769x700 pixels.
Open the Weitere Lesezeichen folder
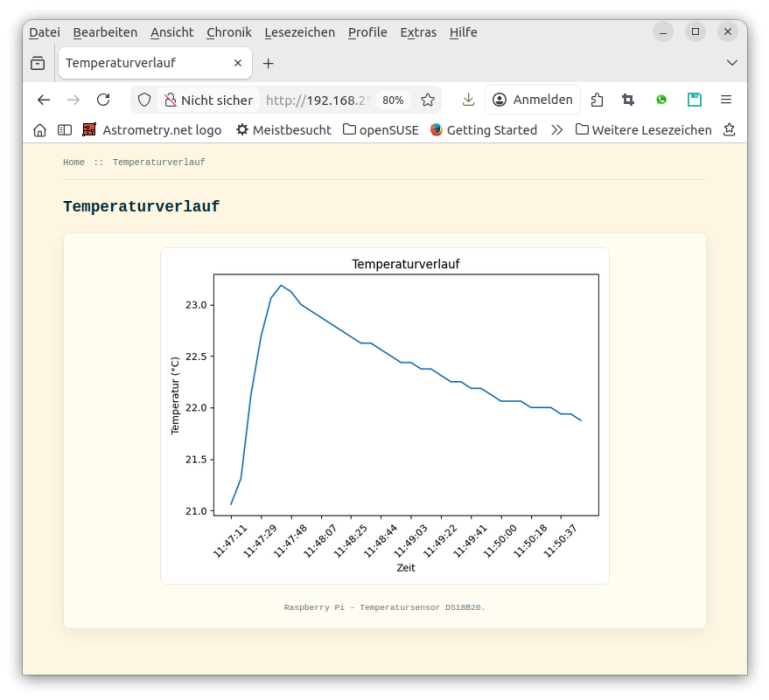point(643,130)
